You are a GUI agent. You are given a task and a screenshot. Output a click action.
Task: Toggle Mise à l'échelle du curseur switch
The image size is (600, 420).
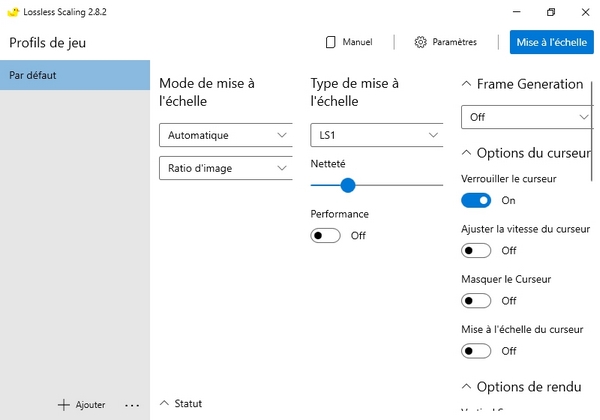click(x=476, y=351)
